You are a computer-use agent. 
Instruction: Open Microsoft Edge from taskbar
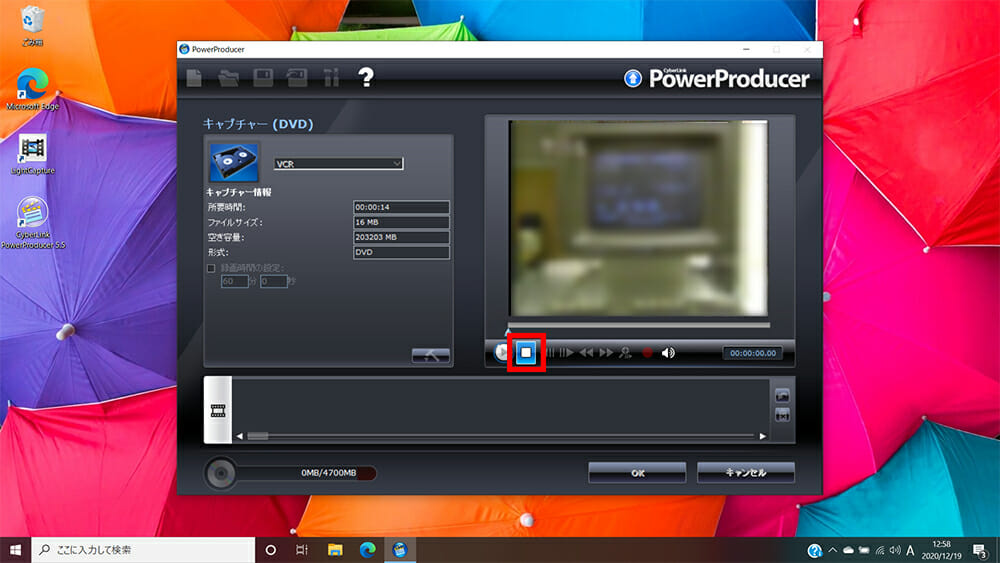367,550
